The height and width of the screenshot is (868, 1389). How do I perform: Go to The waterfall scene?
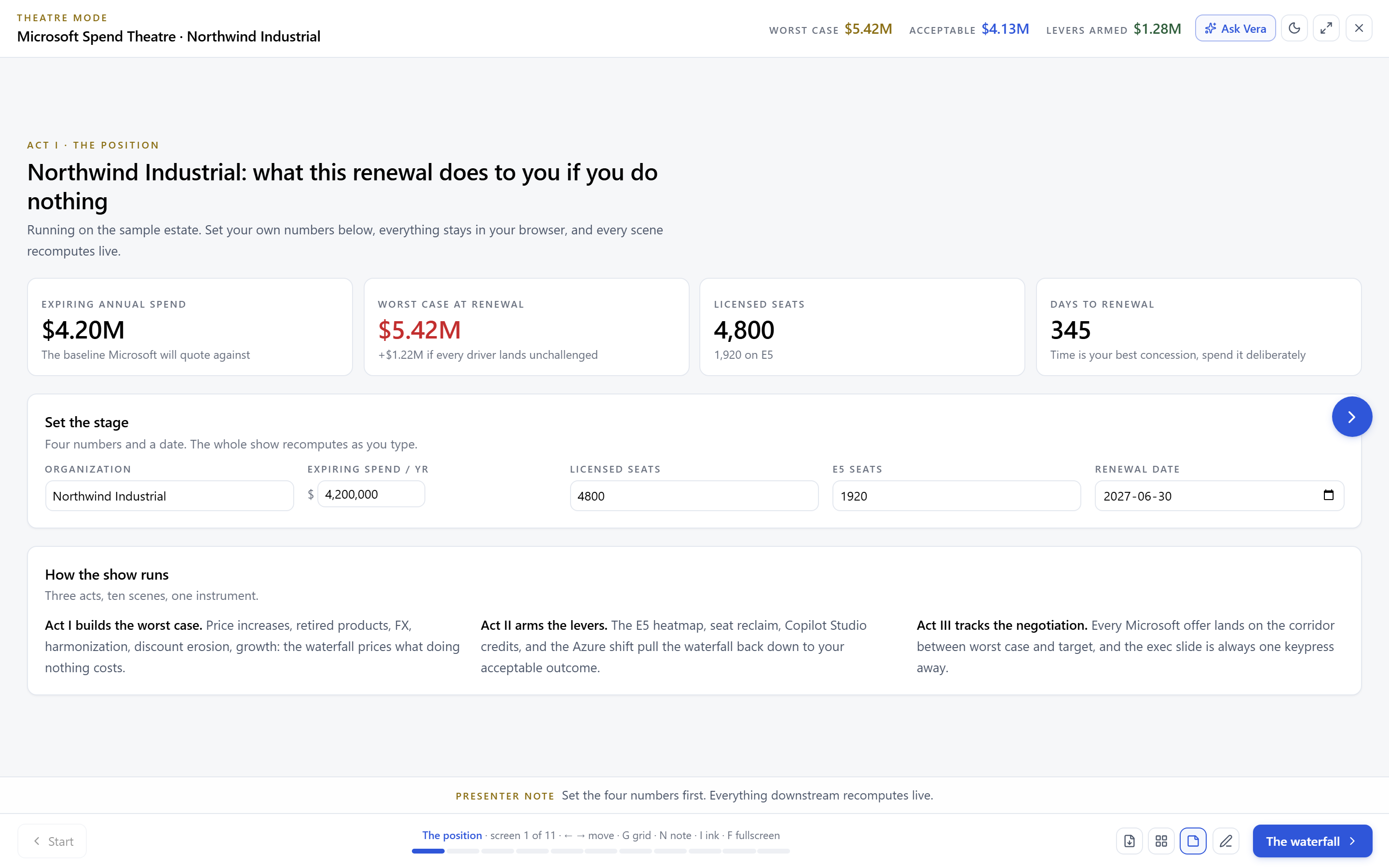click(1312, 841)
